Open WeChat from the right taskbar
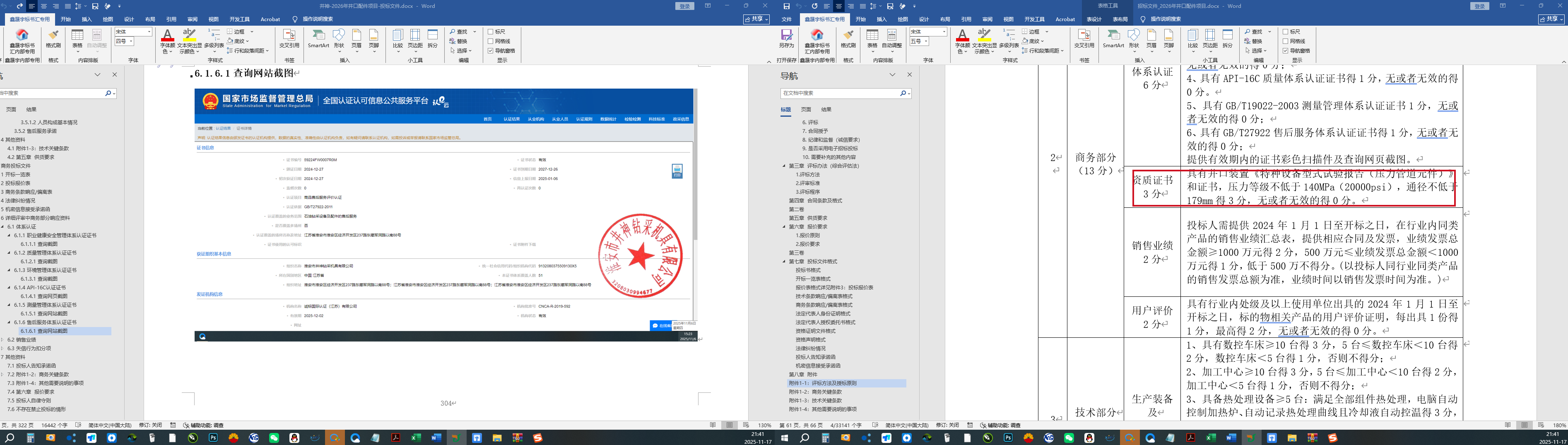Image resolution: width=1568 pixels, height=445 pixels. tap(1069, 438)
